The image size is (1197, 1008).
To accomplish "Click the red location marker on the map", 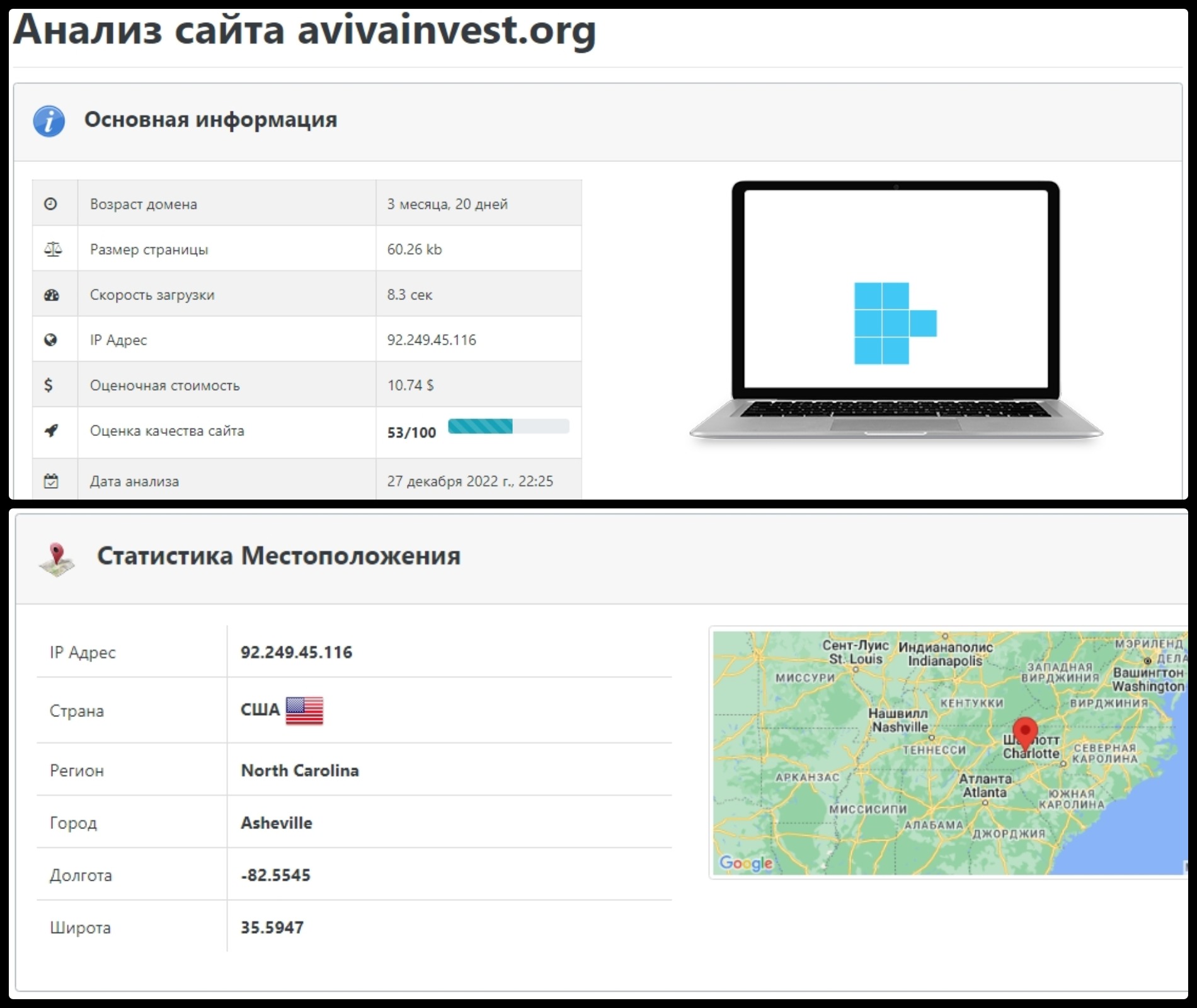I will tap(1025, 733).
